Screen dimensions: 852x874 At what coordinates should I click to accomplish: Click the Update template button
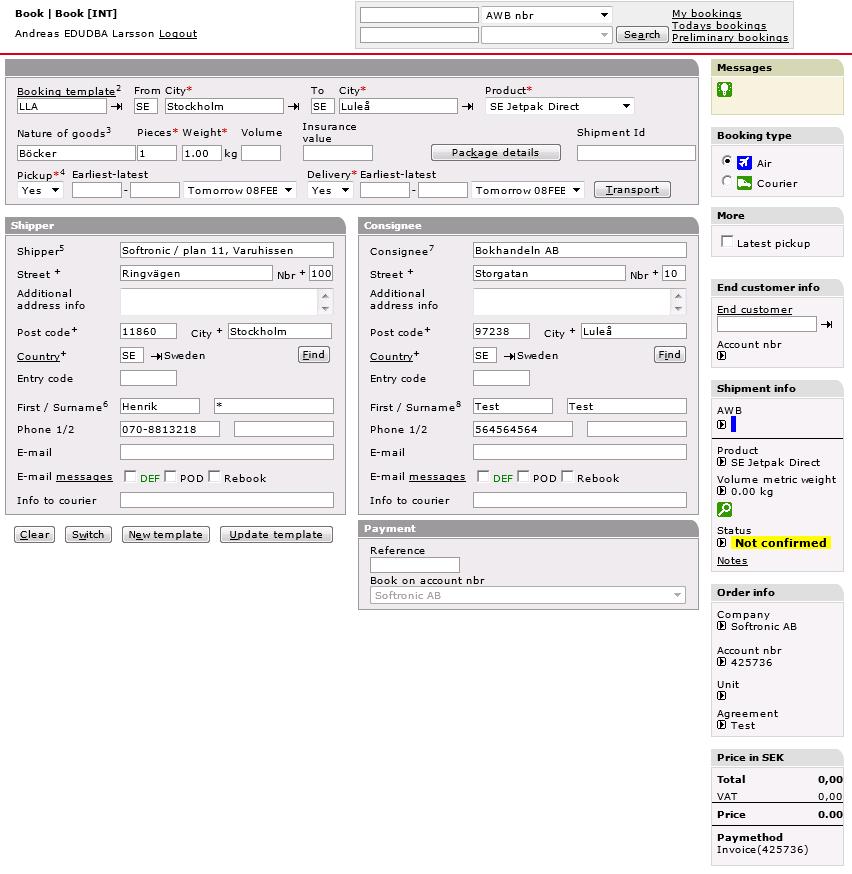point(276,535)
